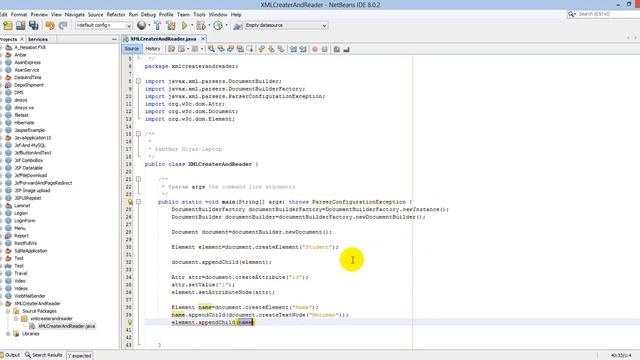Click the Search Results magnifier tab at the bottom

tap(43, 355)
